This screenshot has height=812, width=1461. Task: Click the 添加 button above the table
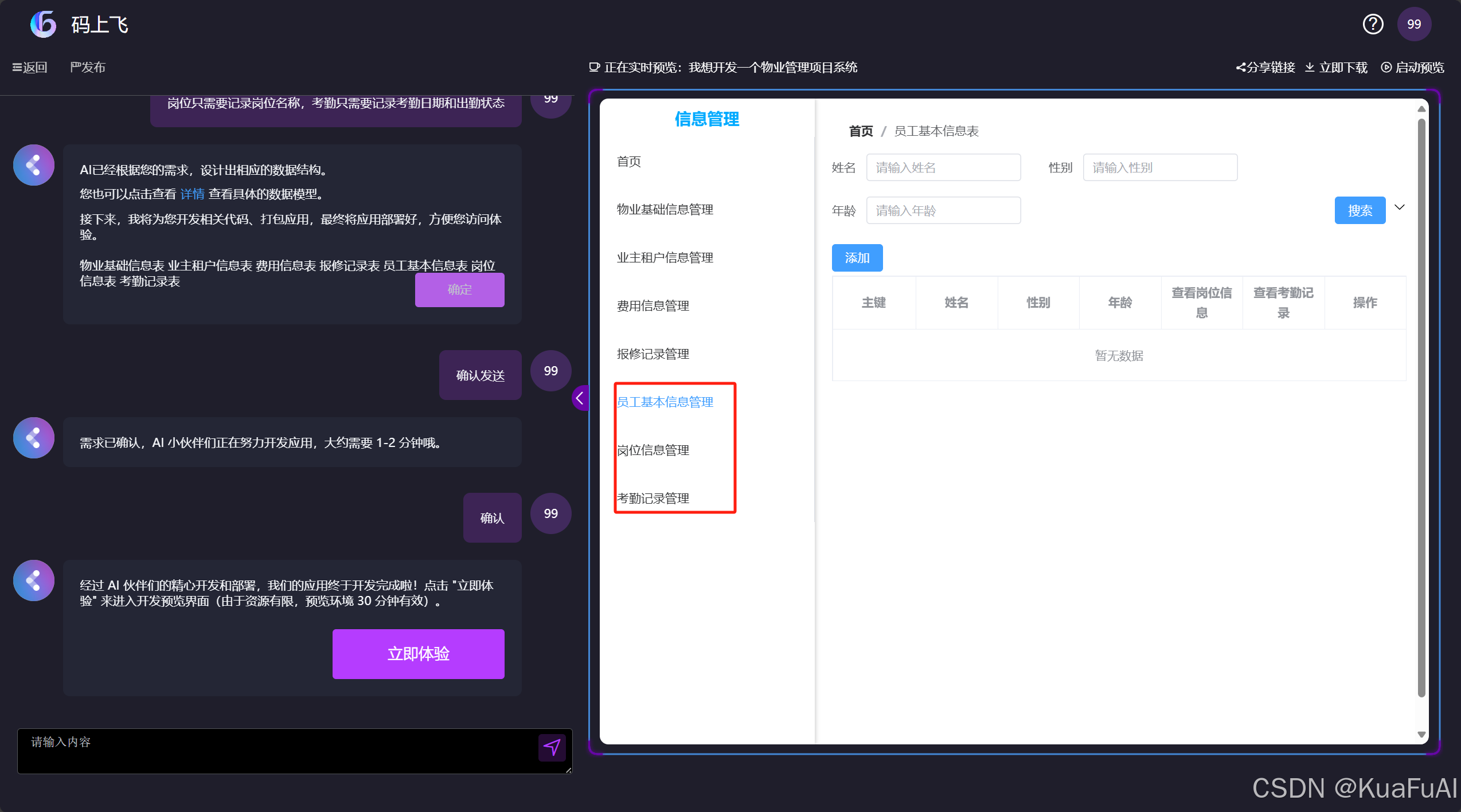(x=857, y=257)
